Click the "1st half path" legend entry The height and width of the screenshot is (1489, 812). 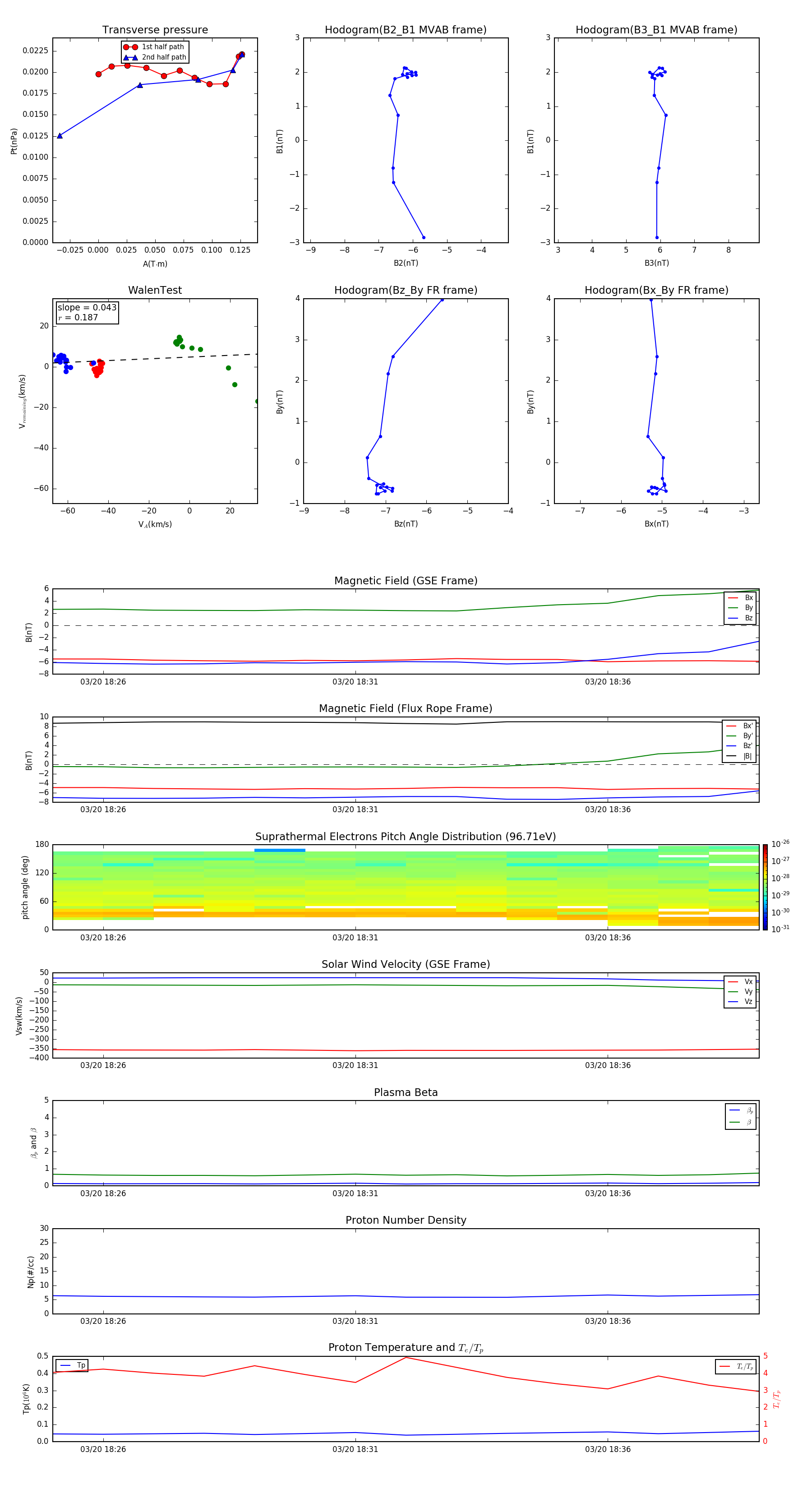(x=154, y=47)
